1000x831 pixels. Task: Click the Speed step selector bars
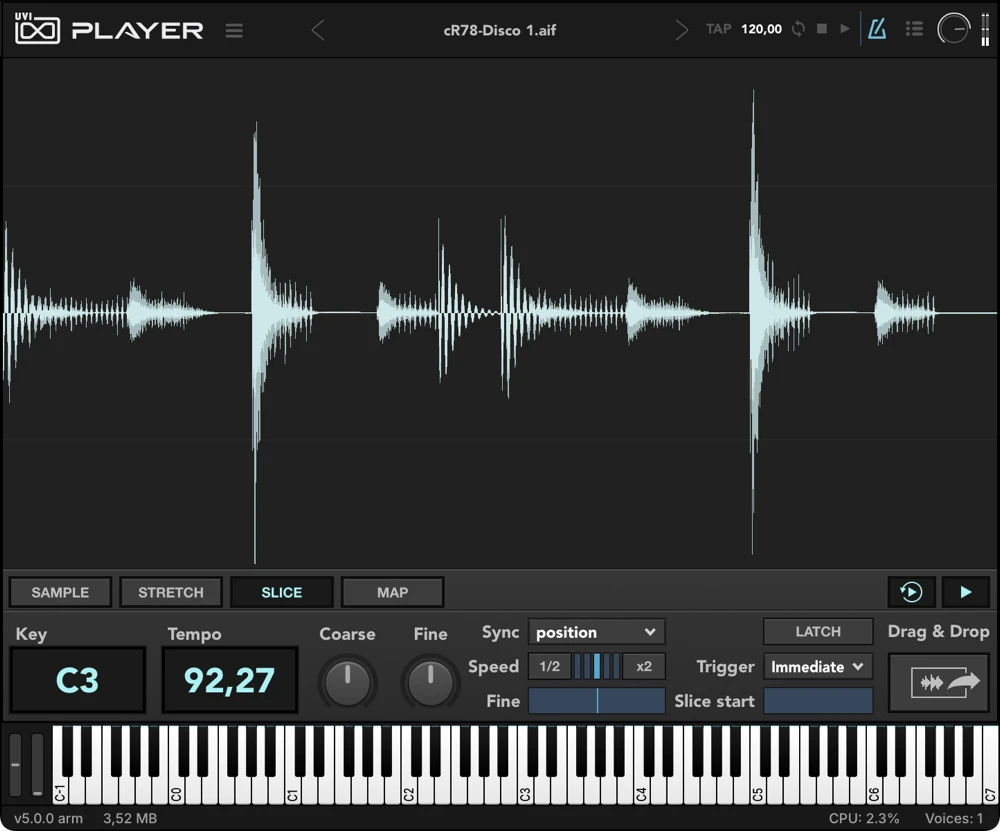pyautogui.click(x=596, y=666)
